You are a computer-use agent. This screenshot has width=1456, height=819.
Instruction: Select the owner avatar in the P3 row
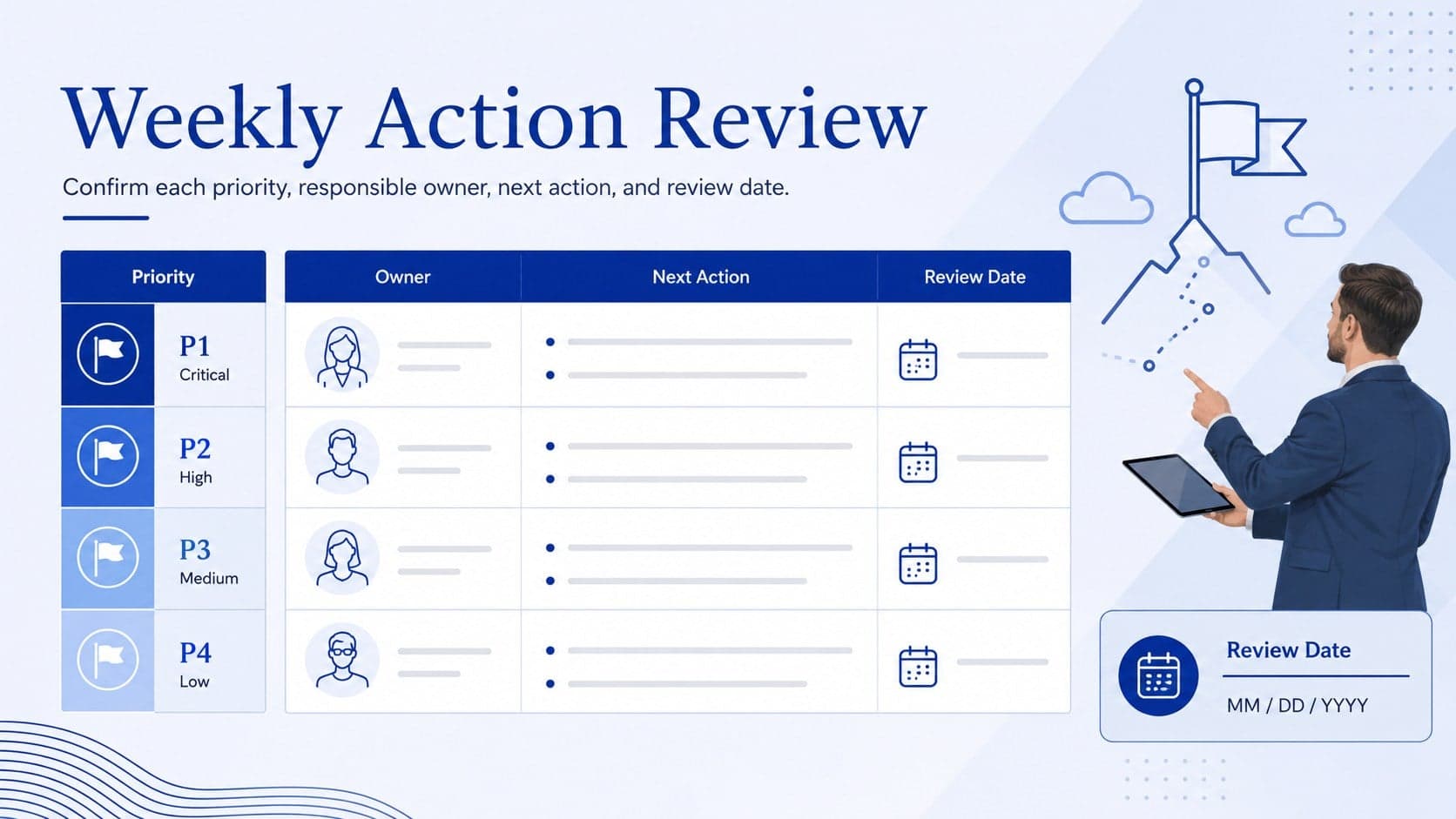342,558
